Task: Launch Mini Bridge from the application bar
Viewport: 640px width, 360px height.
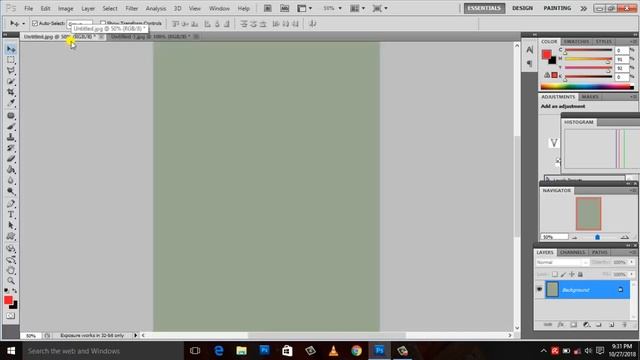Action: pyautogui.click(x=284, y=8)
